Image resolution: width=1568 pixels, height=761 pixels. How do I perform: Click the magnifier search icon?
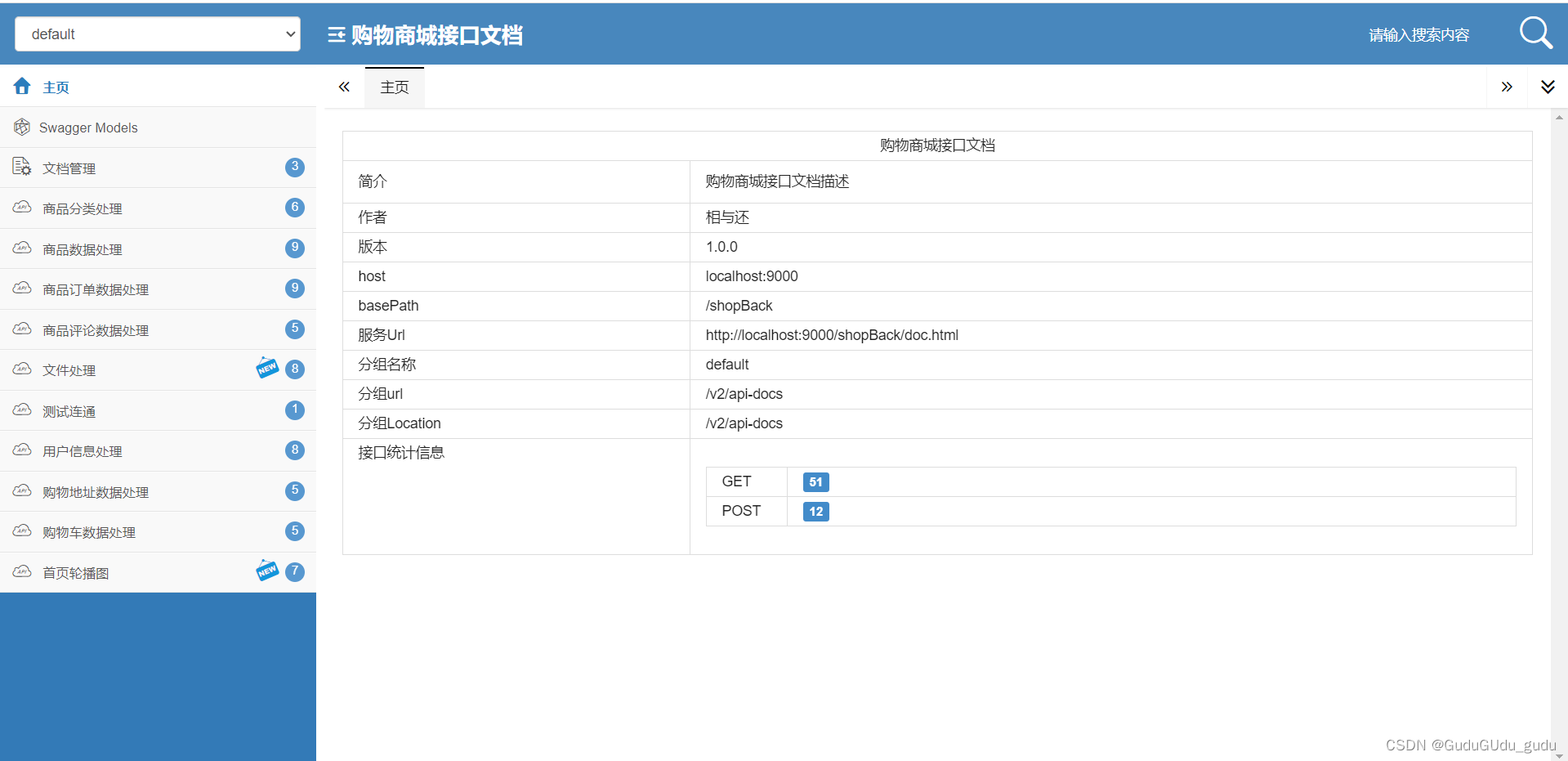click(x=1535, y=33)
